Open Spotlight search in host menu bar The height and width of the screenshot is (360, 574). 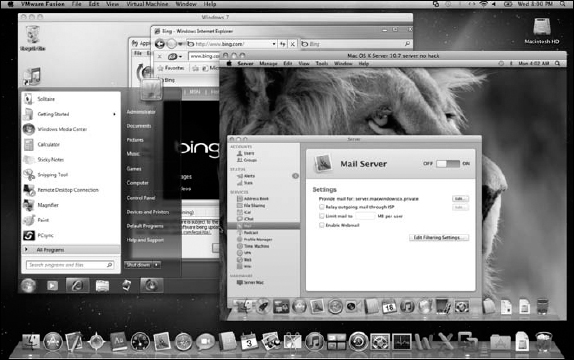point(562,4)
